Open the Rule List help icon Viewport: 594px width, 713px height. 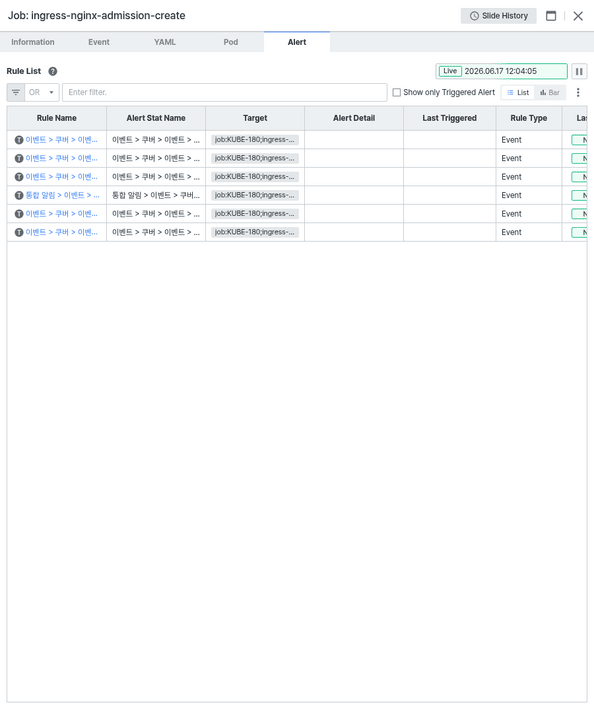pyautogui.click(x=53, y=71)
